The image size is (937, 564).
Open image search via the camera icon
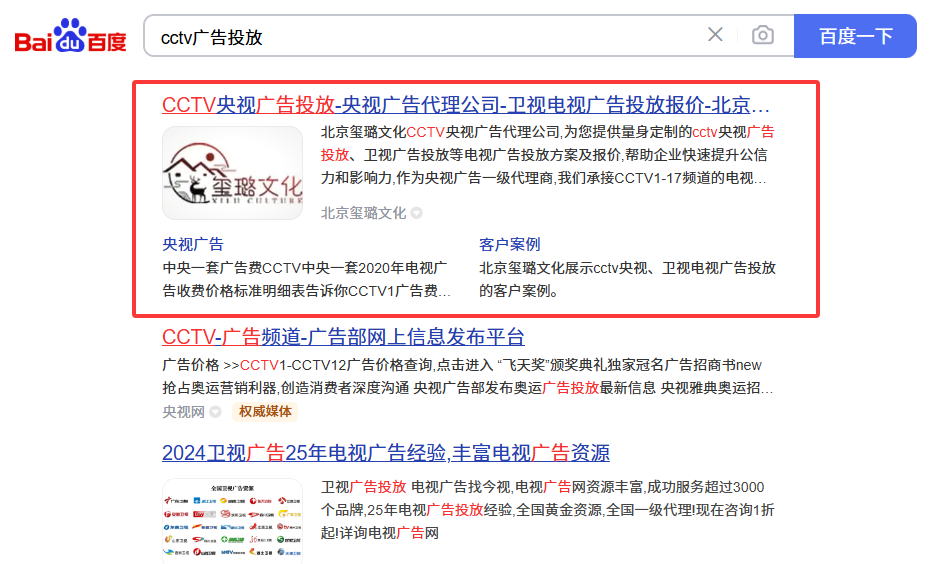[x=763, y=35]
